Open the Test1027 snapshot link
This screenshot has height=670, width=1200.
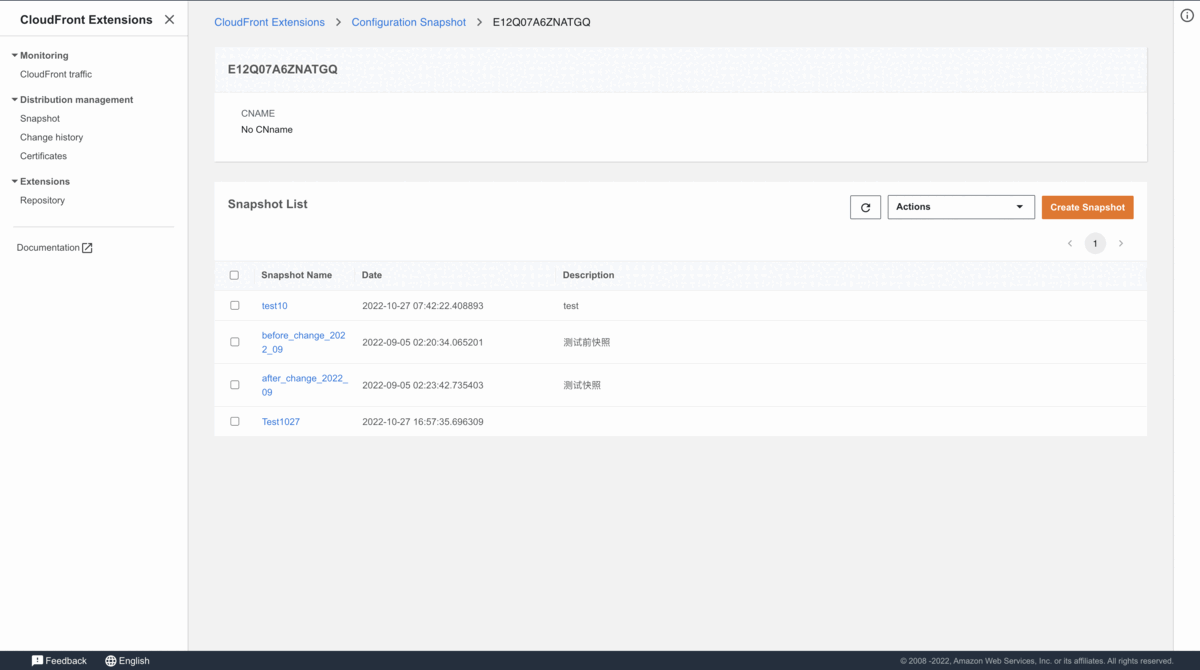click(x=281, y=422)
